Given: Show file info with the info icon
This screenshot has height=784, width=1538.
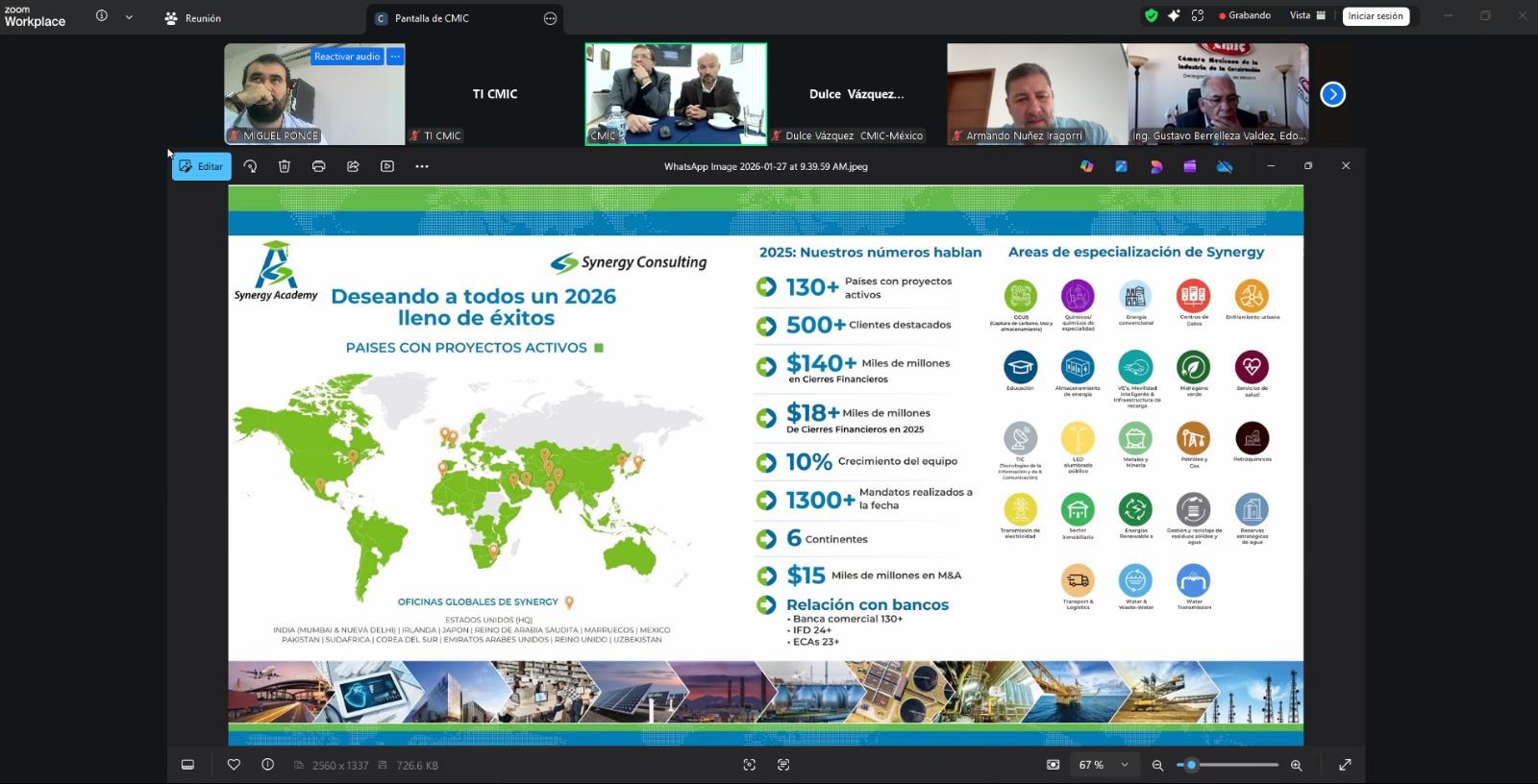Looking at the screenshot, I should [267, 765].
